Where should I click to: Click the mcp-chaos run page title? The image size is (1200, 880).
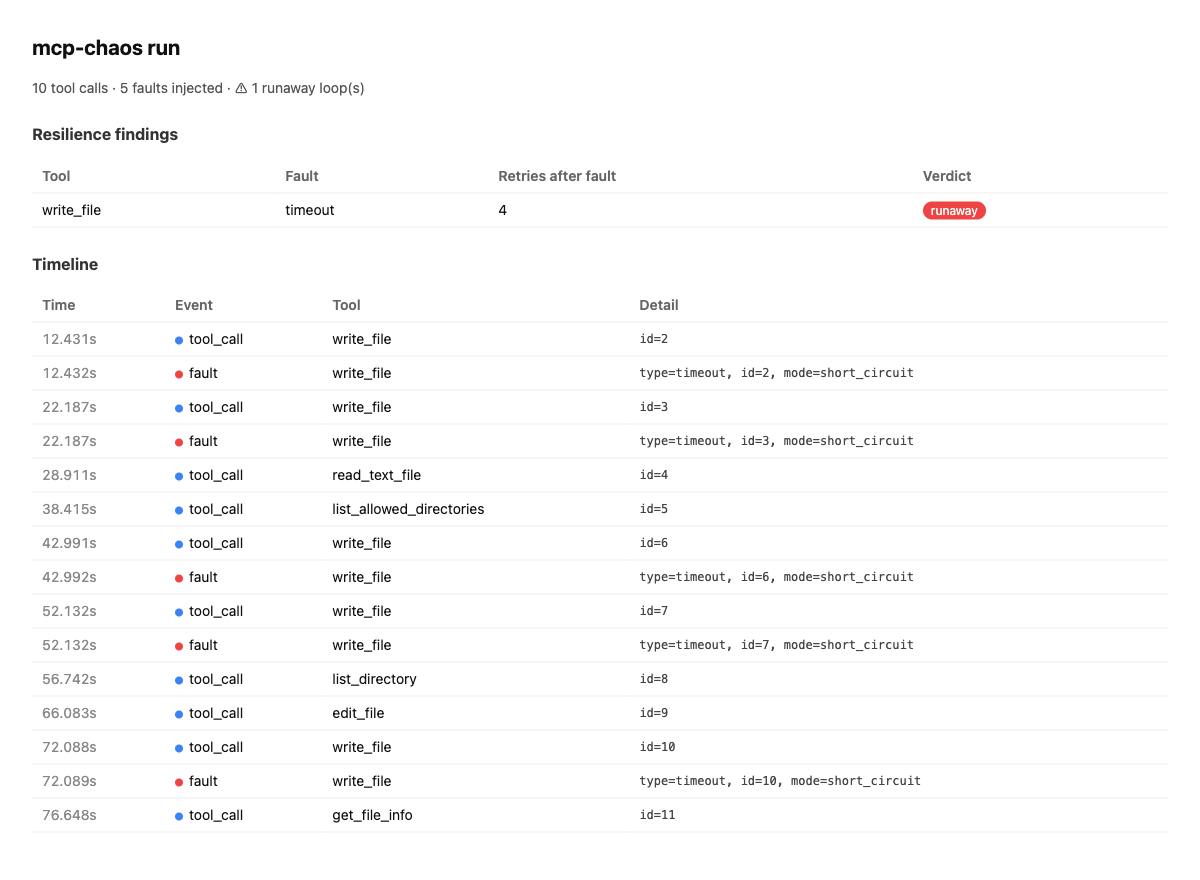point(106,48)
